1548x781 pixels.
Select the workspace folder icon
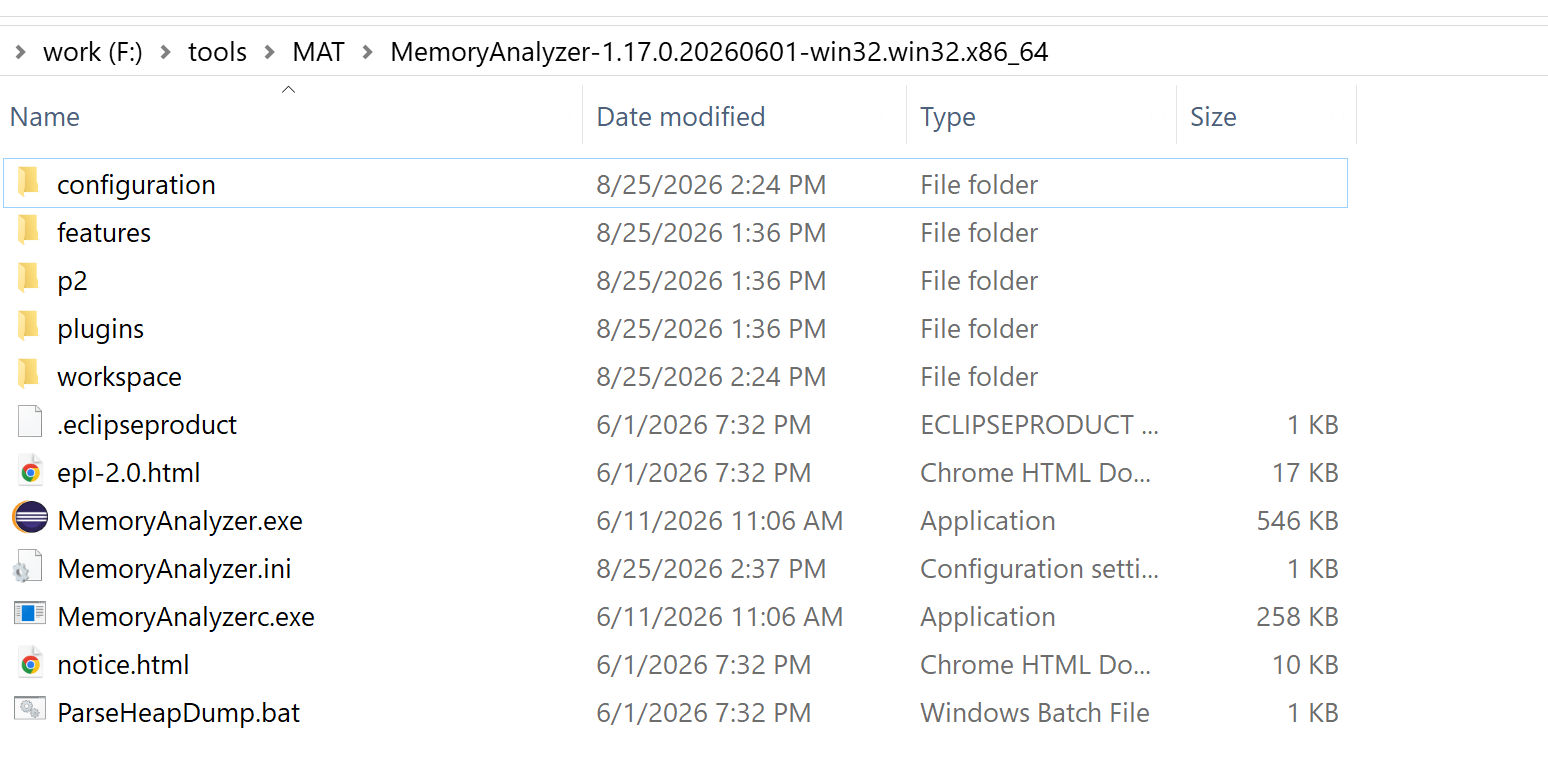(x=28, y=374)
